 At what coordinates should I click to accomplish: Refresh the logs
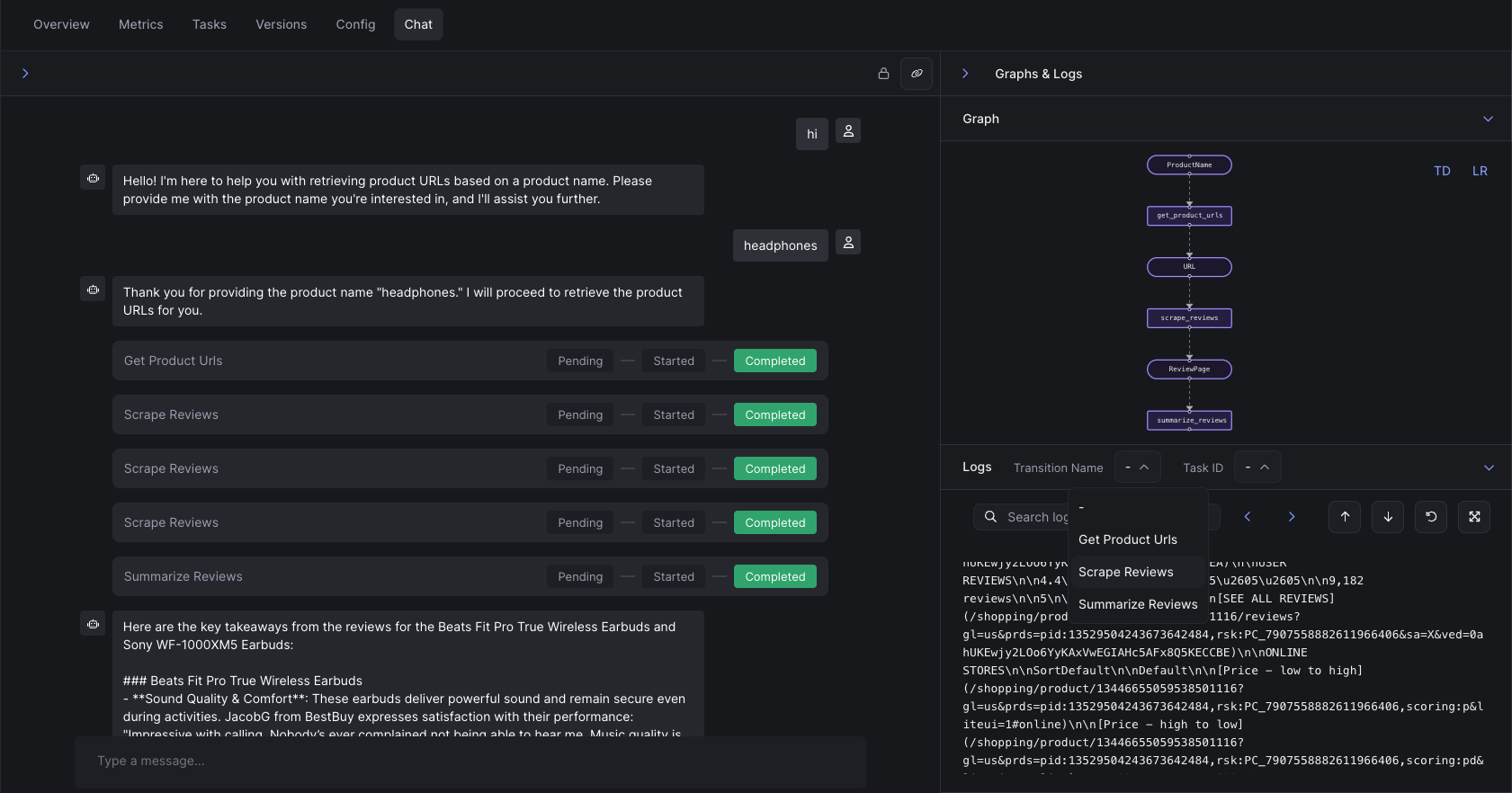pyautogui.click(x=1431, y=517)
